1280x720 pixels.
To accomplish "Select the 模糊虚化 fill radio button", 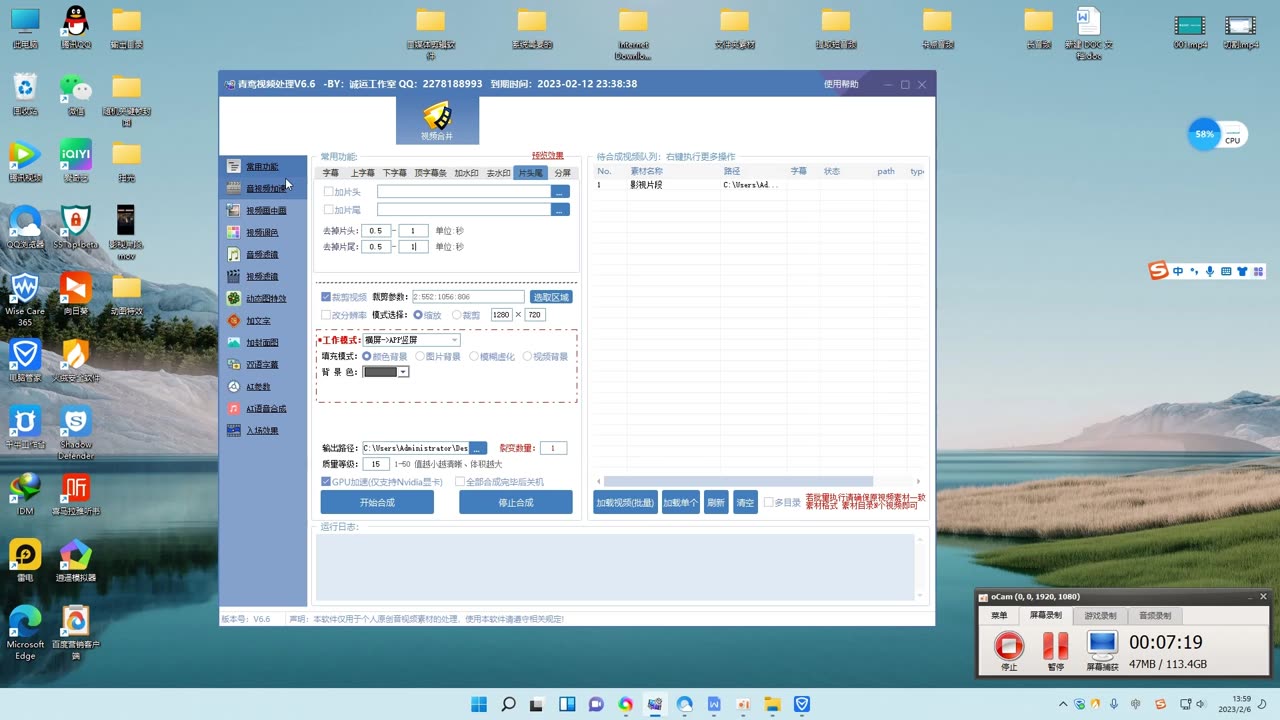I will click(474, 356).
